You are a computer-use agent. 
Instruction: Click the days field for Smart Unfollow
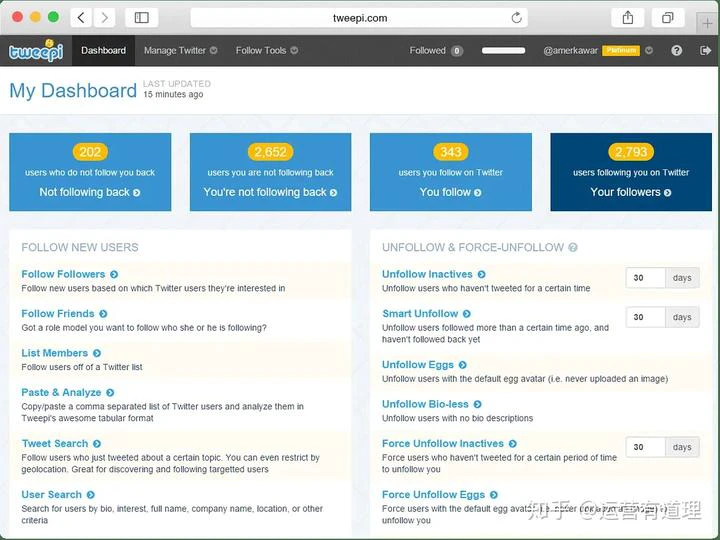point(645,317)
